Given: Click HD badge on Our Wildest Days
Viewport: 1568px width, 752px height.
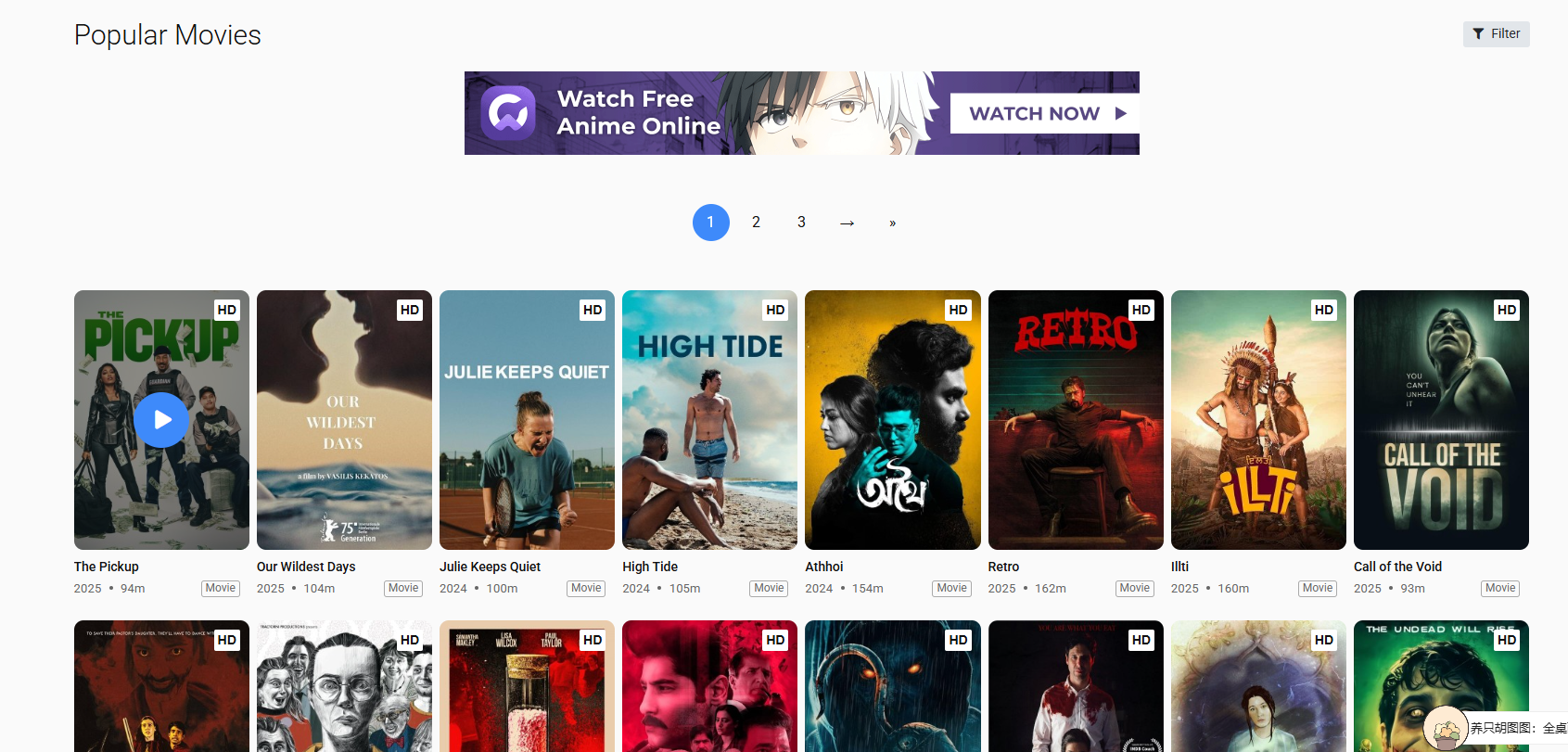Looking at the screenshot, I should tap(410, 310).
